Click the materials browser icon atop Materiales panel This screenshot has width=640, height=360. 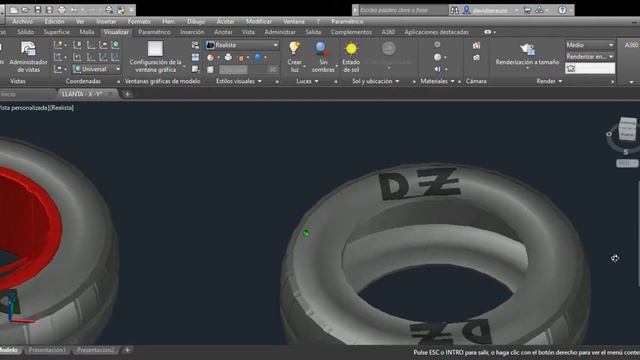click(x=437, y=44)
